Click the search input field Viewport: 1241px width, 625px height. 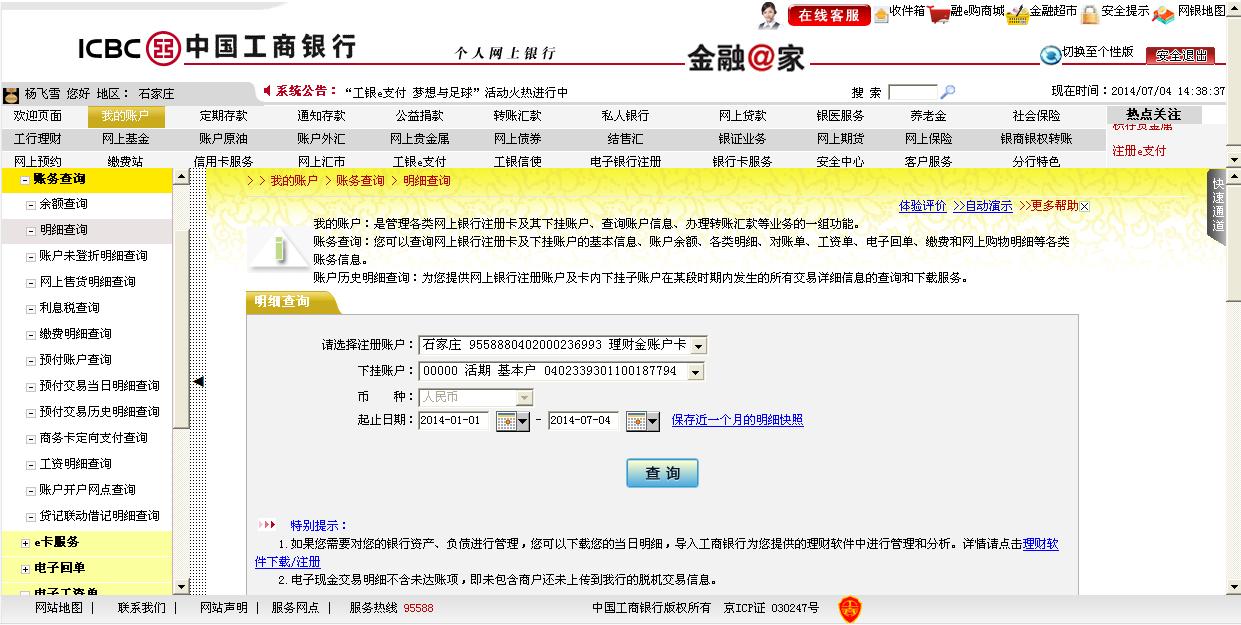[x=912, y=92]
